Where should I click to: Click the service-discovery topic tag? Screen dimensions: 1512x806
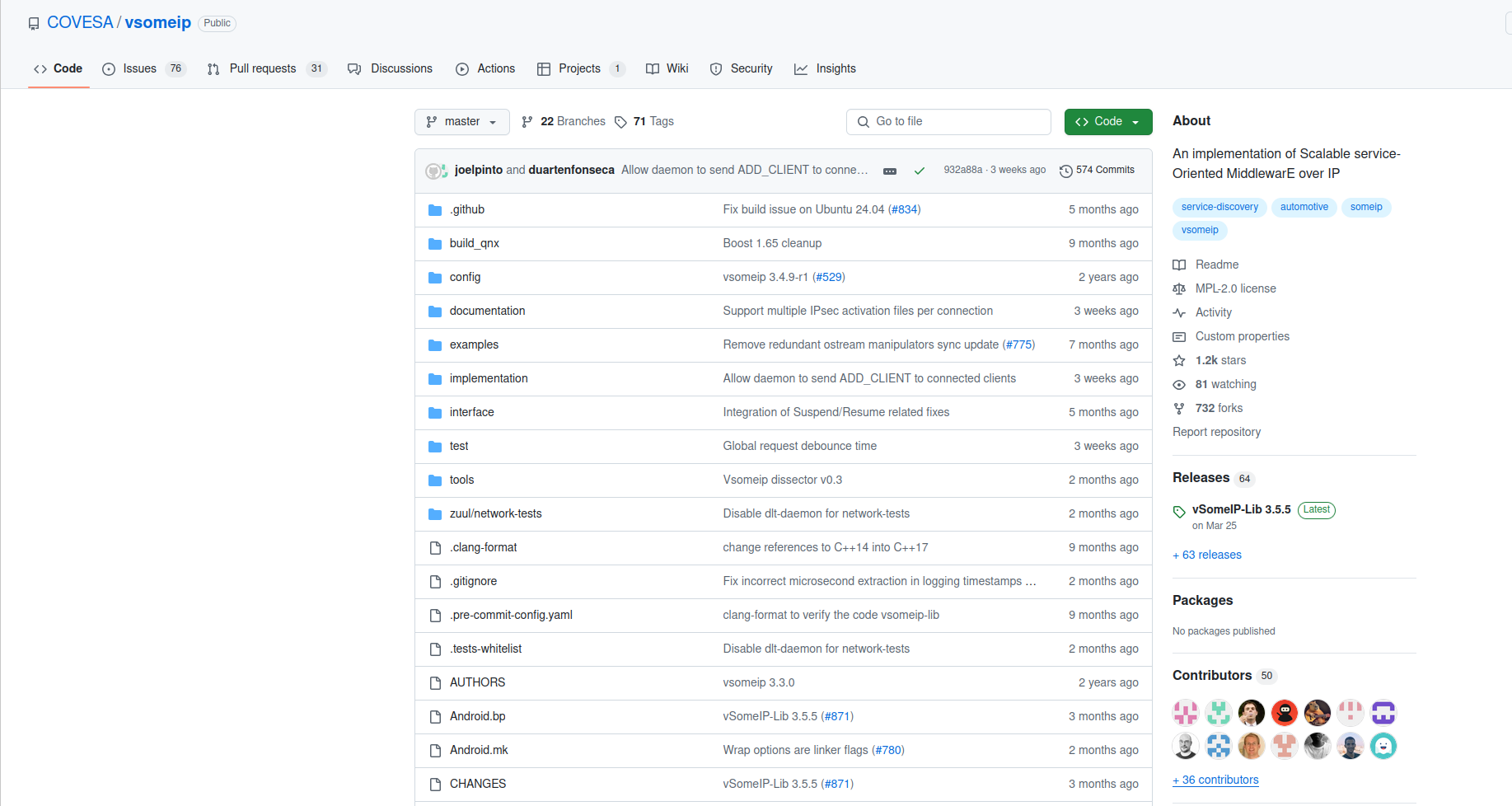pos(1219,208)
